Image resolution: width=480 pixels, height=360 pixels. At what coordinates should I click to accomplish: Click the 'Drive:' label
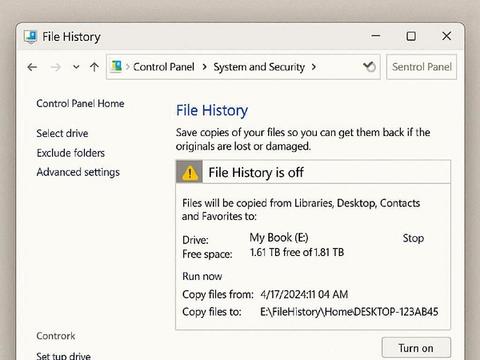click(x=195, y=240)
